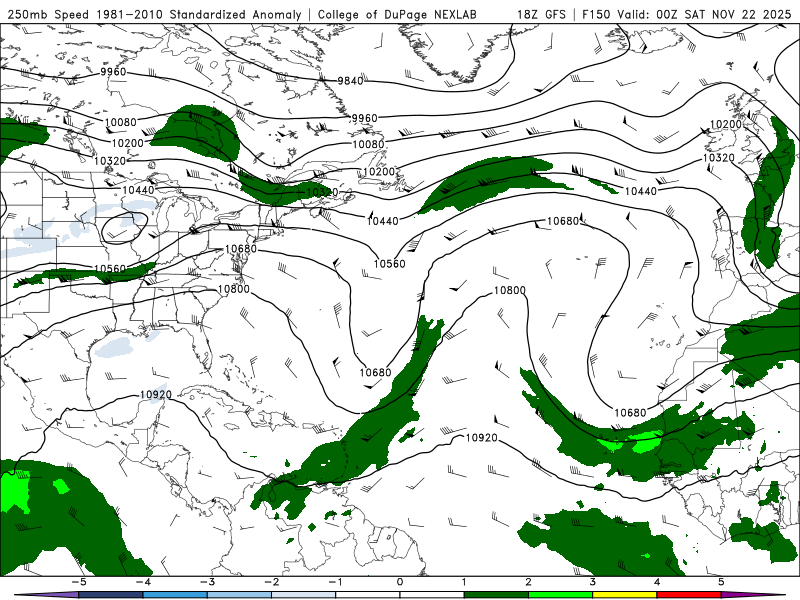Click the closed oval contour over the US Midwest
Viewport: 800px width, 600px height.
pos(124,228)
